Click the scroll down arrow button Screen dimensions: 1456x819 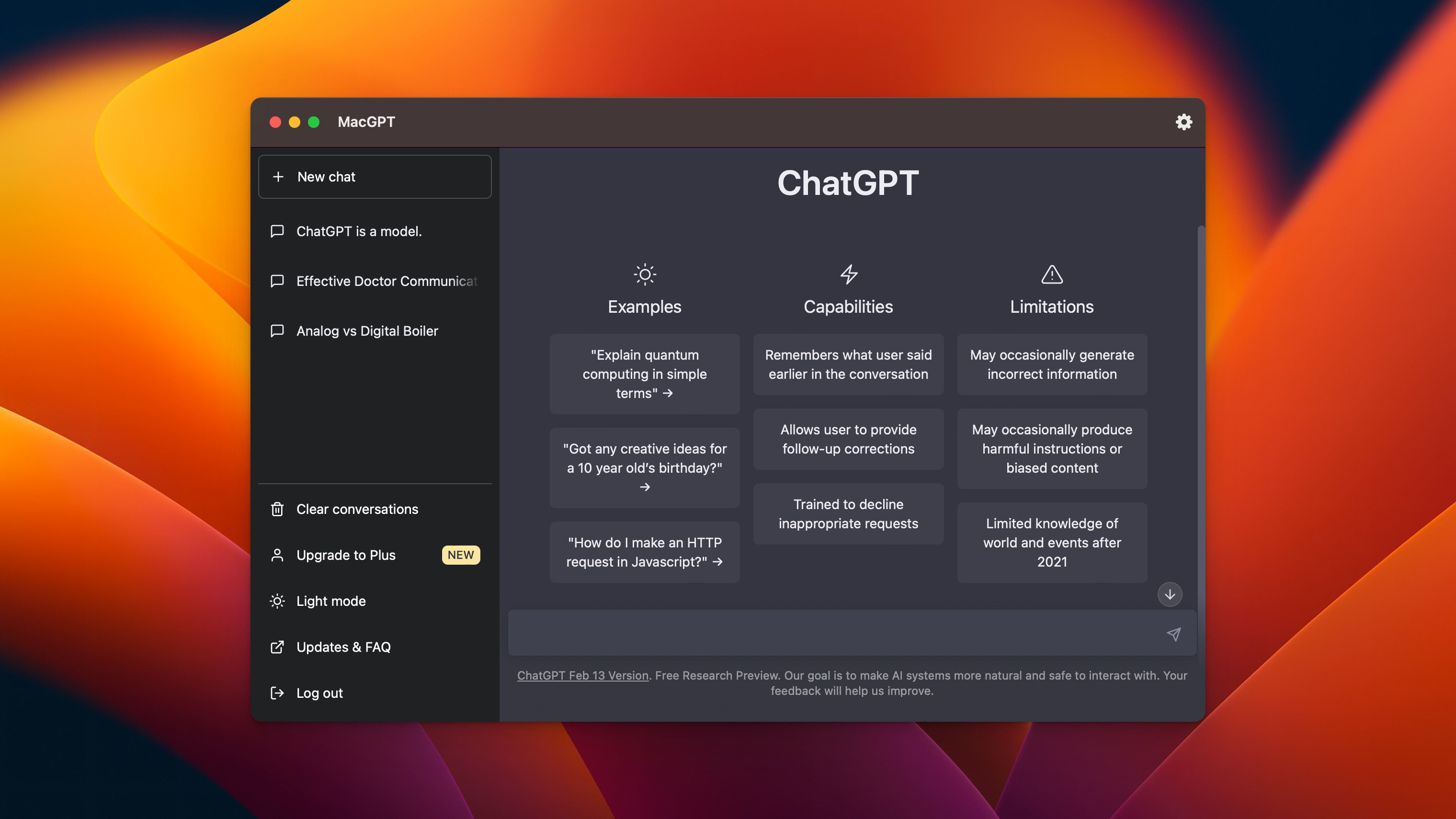pos(1170,593)
